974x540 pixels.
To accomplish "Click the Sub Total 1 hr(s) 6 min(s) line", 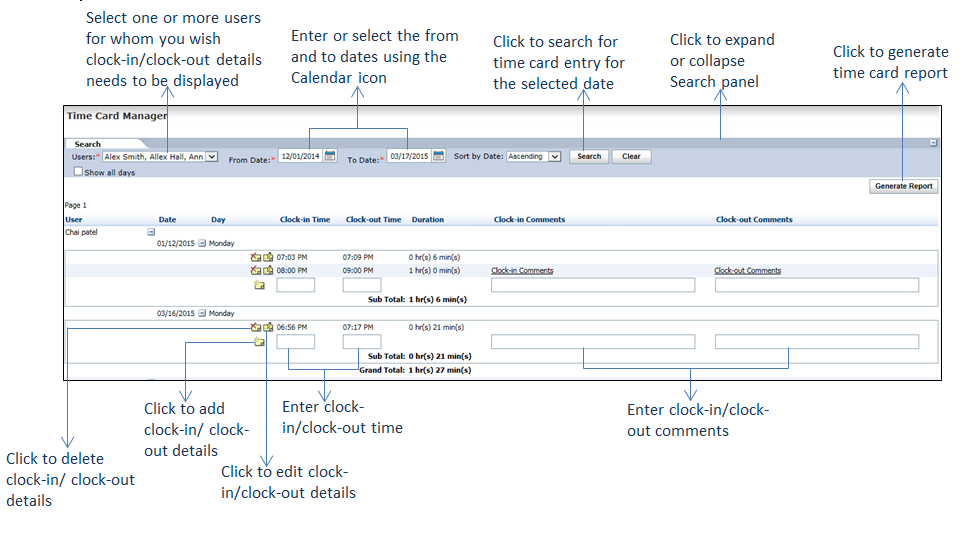I will (417, 300).
